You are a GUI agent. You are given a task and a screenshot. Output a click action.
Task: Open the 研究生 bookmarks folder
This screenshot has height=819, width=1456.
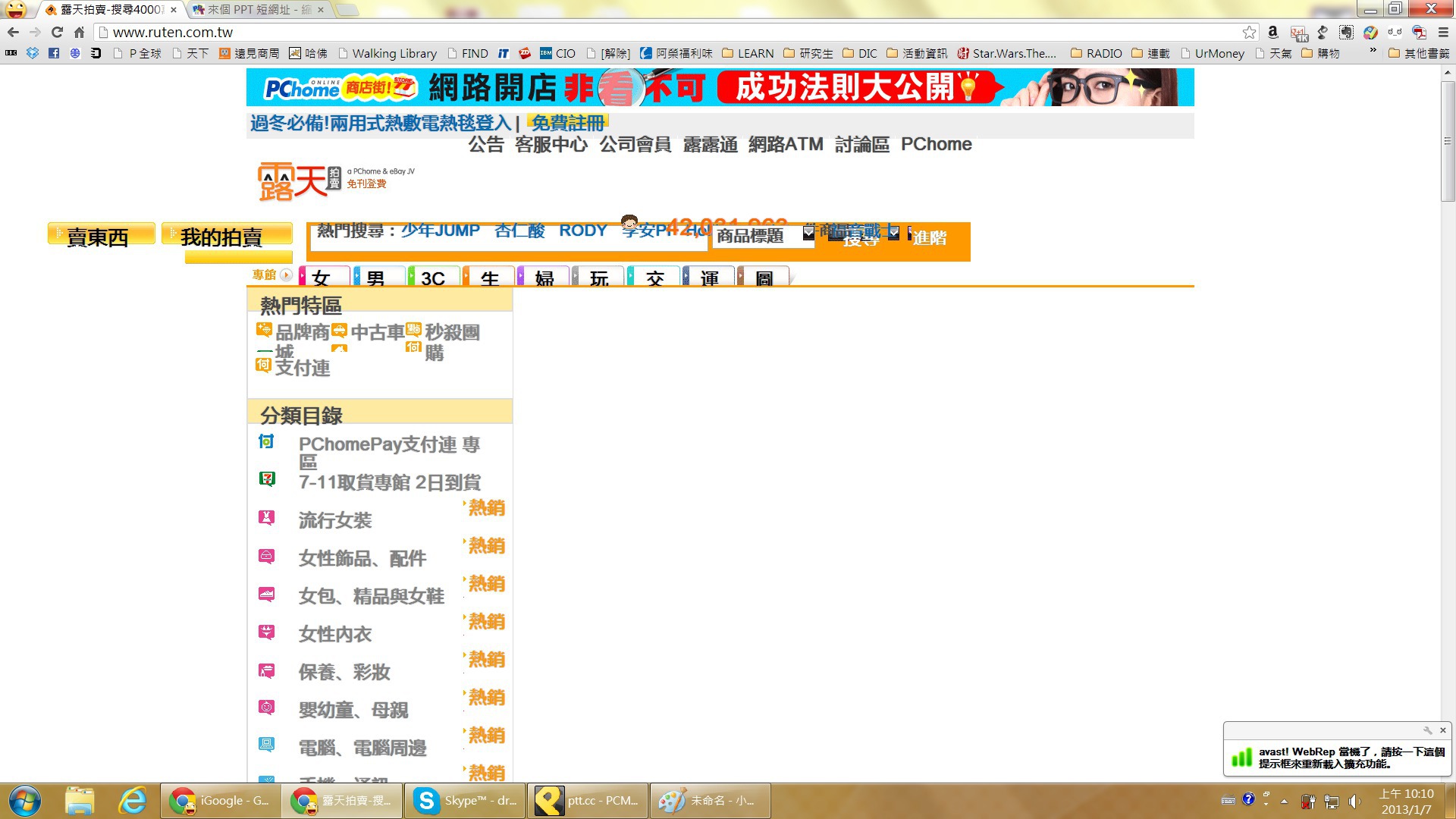click(x=808, y=53)
